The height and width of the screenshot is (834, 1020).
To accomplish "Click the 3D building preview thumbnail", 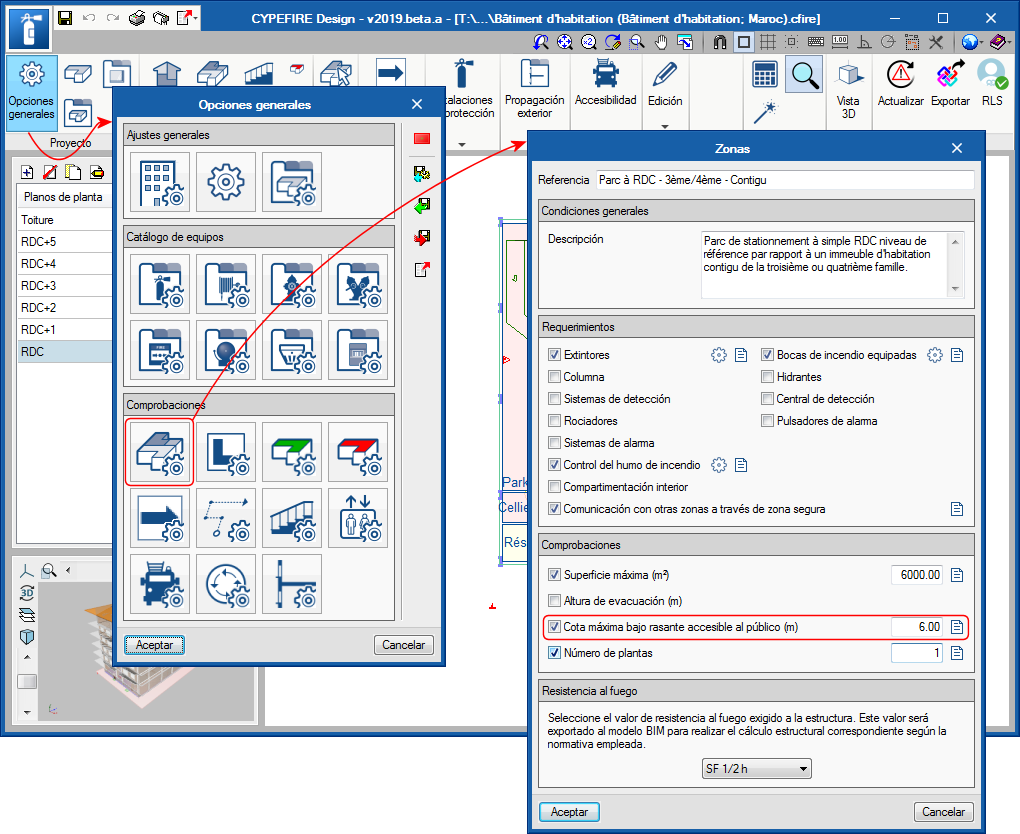I will pyautogui.click(x=146, y=651).
